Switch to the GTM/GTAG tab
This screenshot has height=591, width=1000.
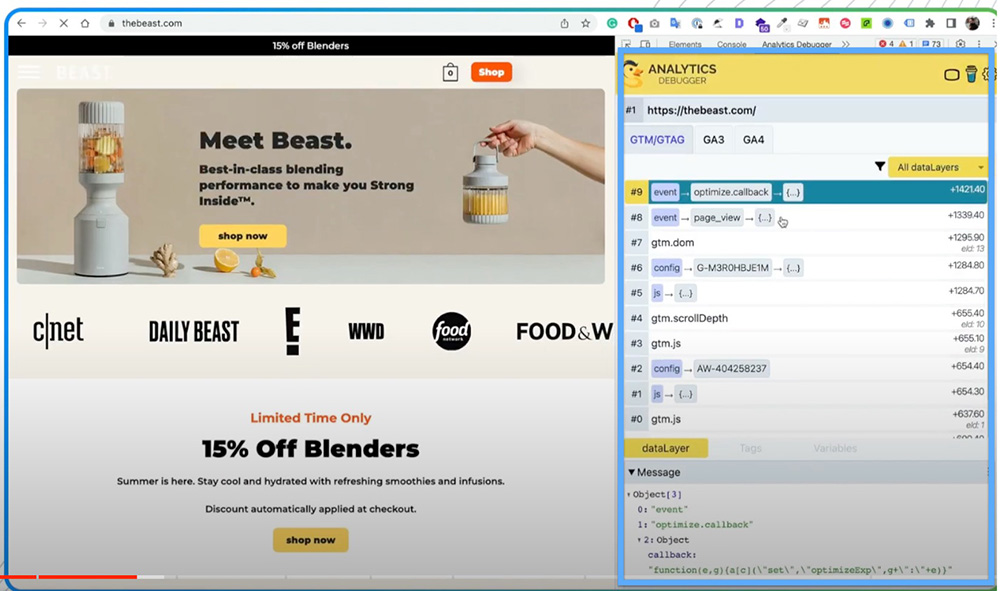(657, 140)
